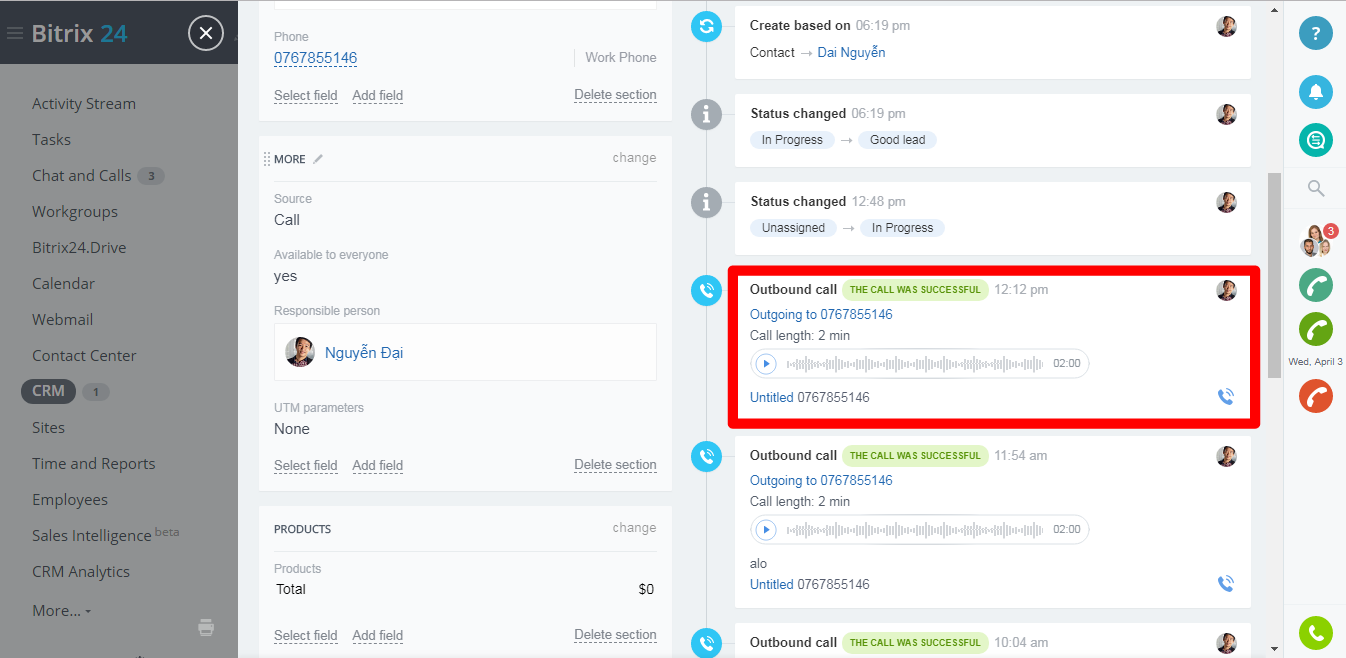Open notifications bell icon
Viewport: 1346px width, 658px height.
click(x=1316, y=91)
